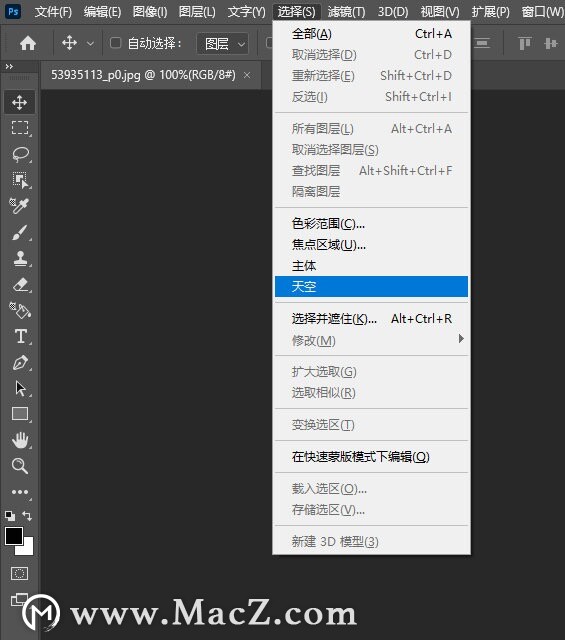Screen dimensions: 565x640
Task: Open the 3D(D) menu
Action: click(393, 12)
